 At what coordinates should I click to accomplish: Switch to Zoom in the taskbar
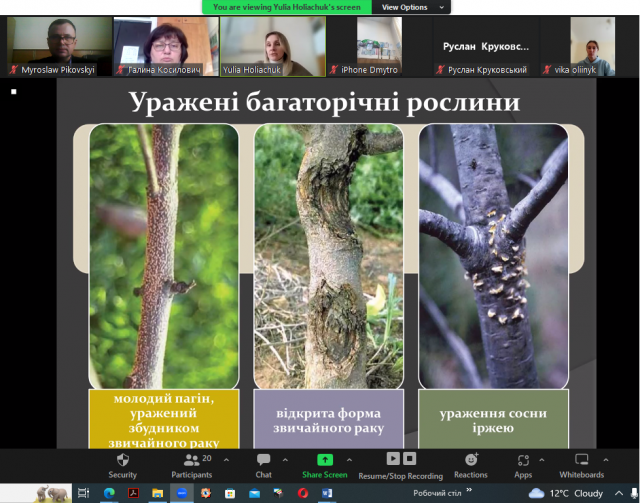point(182,493)
